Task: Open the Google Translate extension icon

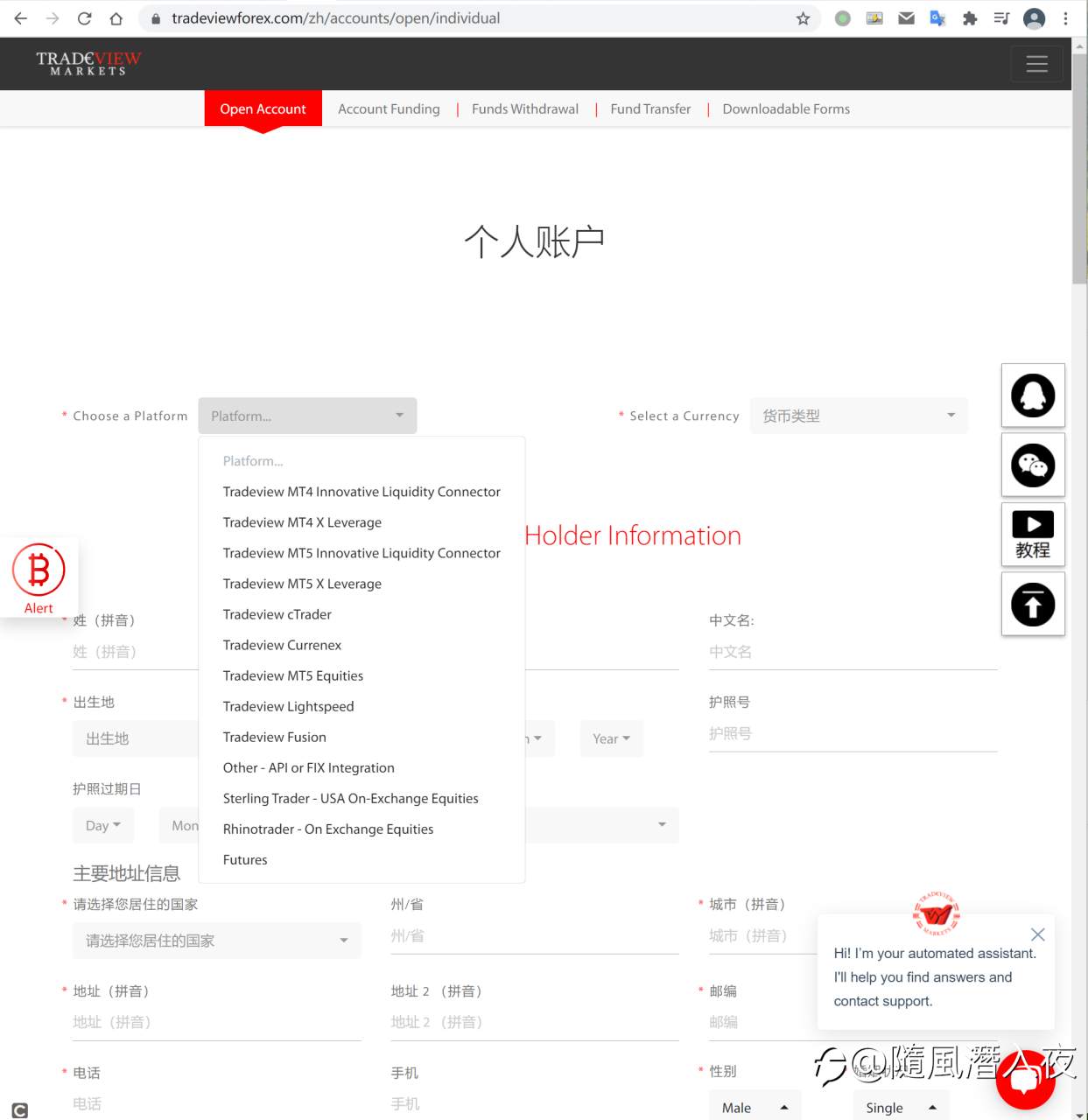Action: pyautogui.click(x=937, y=18)
